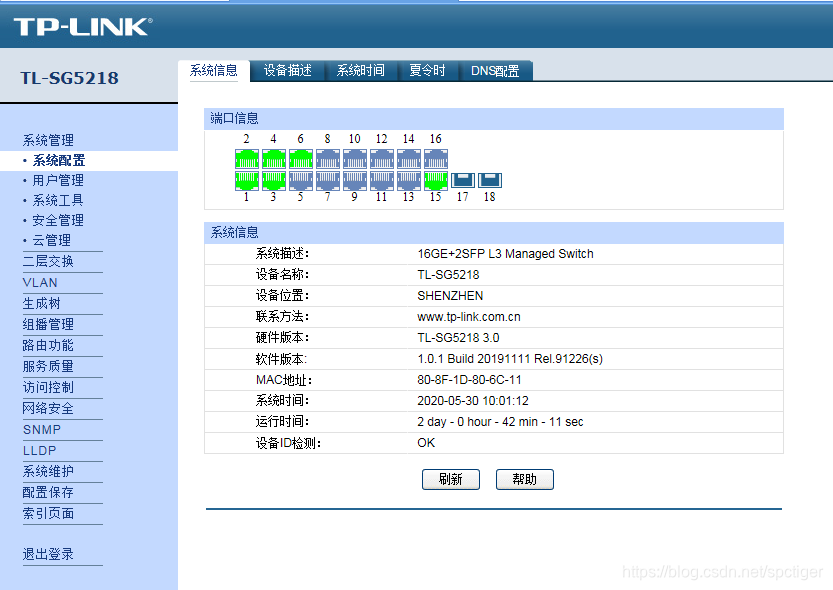Click the 端口信息 section header

(234, 118)
